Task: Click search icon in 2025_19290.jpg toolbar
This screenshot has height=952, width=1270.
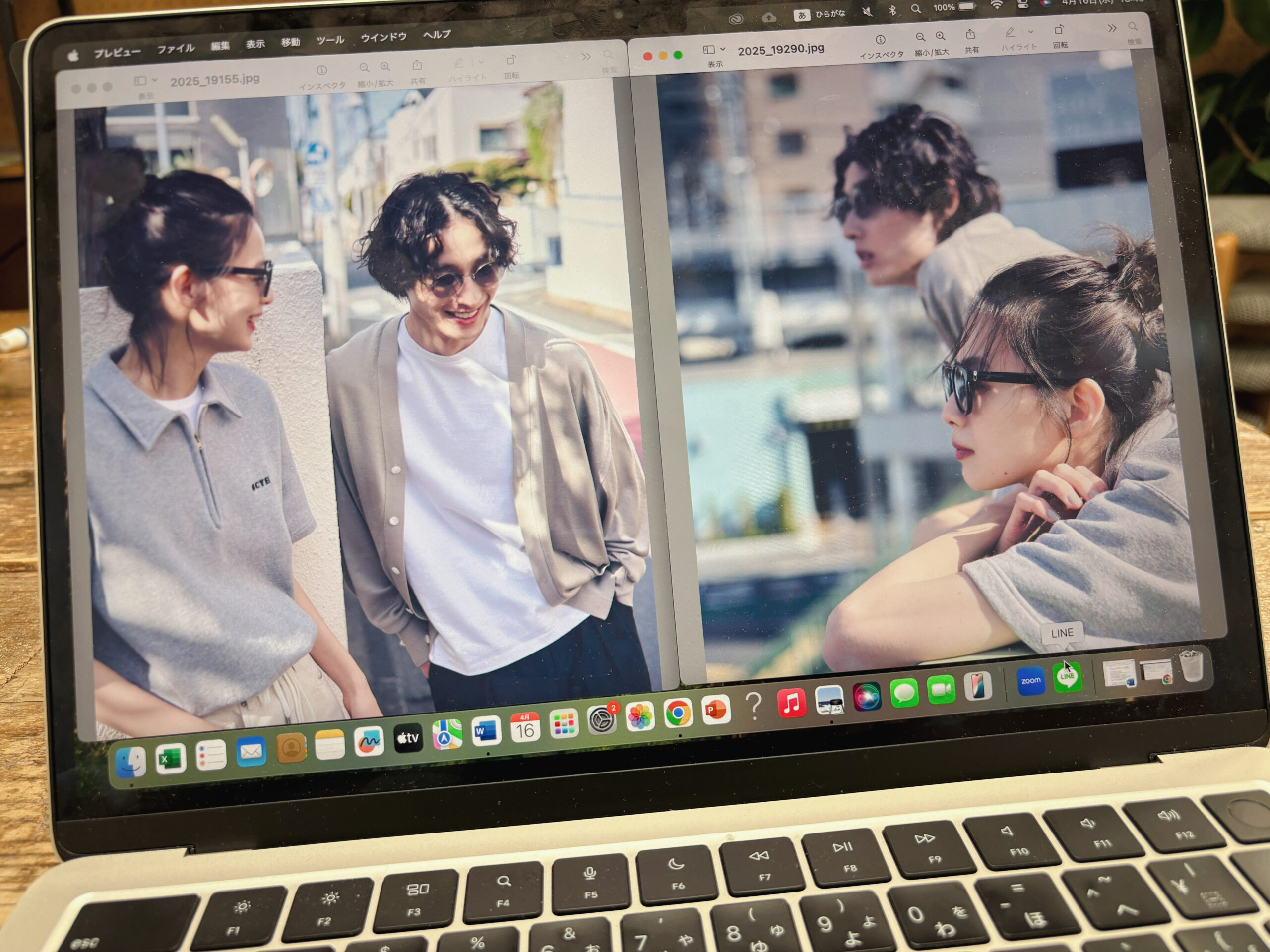Action: point(1132,27)
